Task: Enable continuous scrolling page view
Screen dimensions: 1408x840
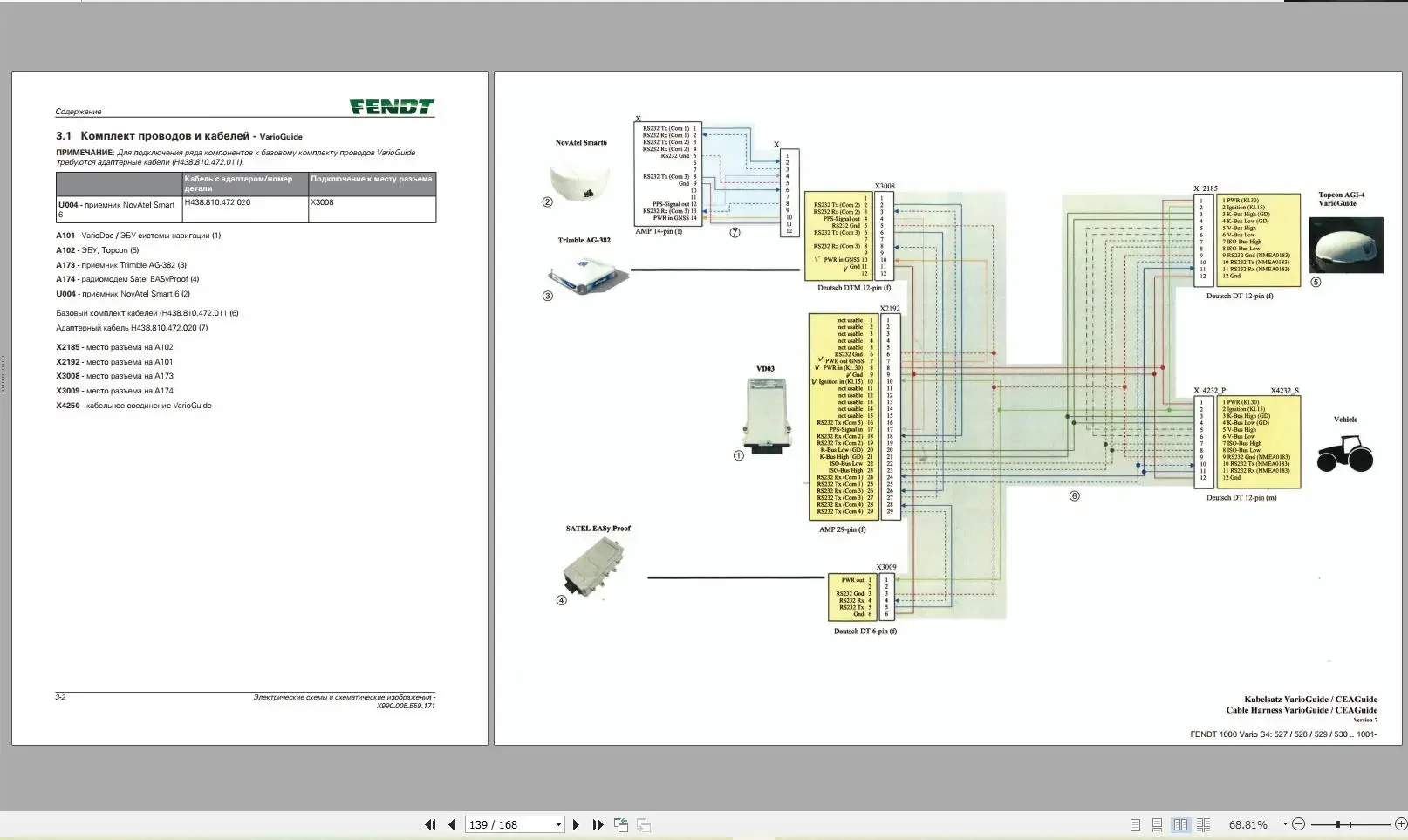Action: point(1157,824)
